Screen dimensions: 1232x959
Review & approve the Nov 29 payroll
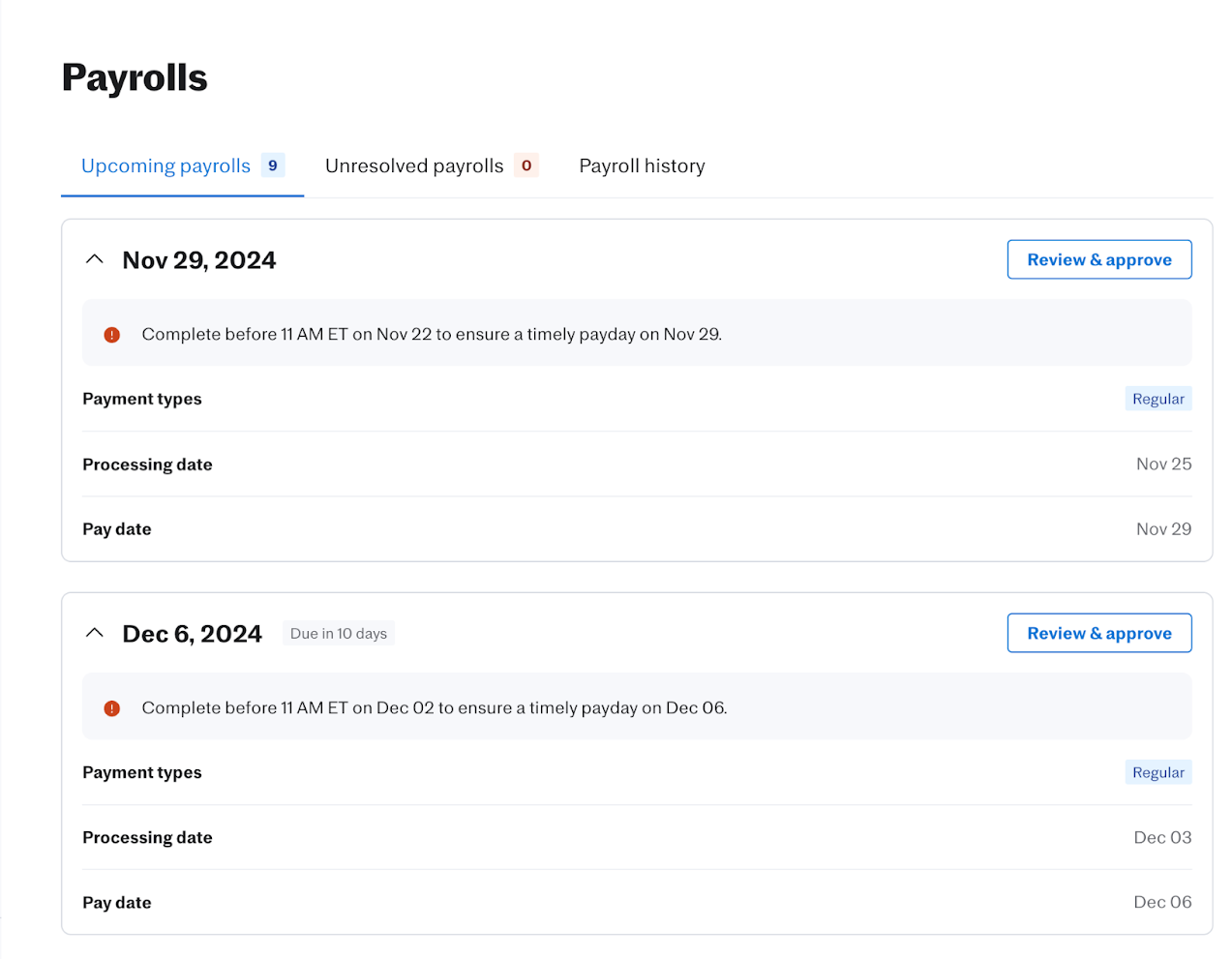[1098, 259]
